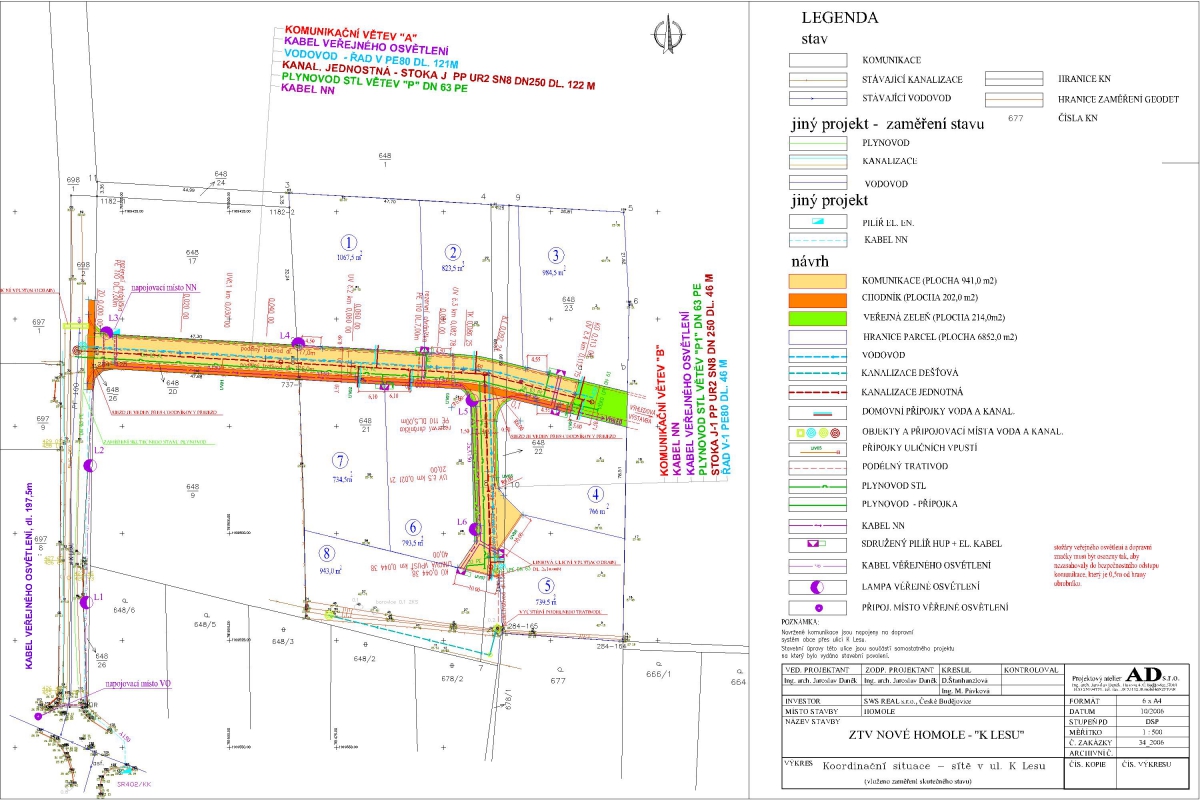Click the legend symbol for PILÍŘ EL. EN.
Image resolution: width=1200 pixels, height=800 pixels.
818,222
